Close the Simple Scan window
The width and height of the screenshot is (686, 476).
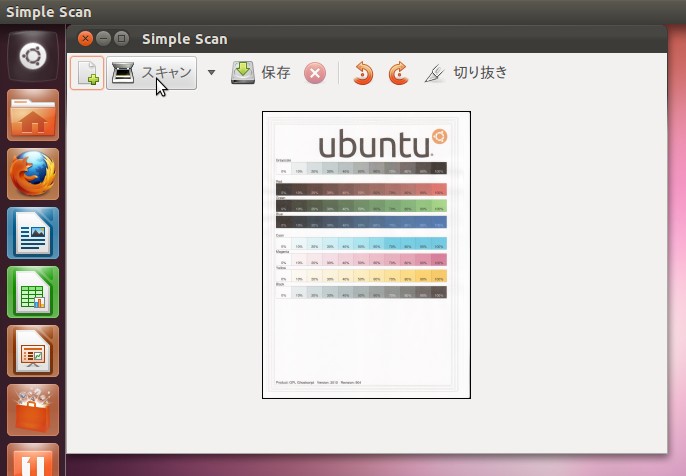click(x=85, y=39)
